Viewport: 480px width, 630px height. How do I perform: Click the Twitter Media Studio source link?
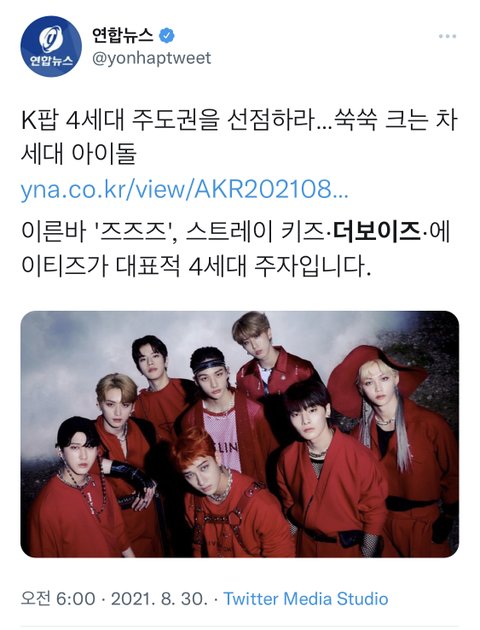(306, 599)
